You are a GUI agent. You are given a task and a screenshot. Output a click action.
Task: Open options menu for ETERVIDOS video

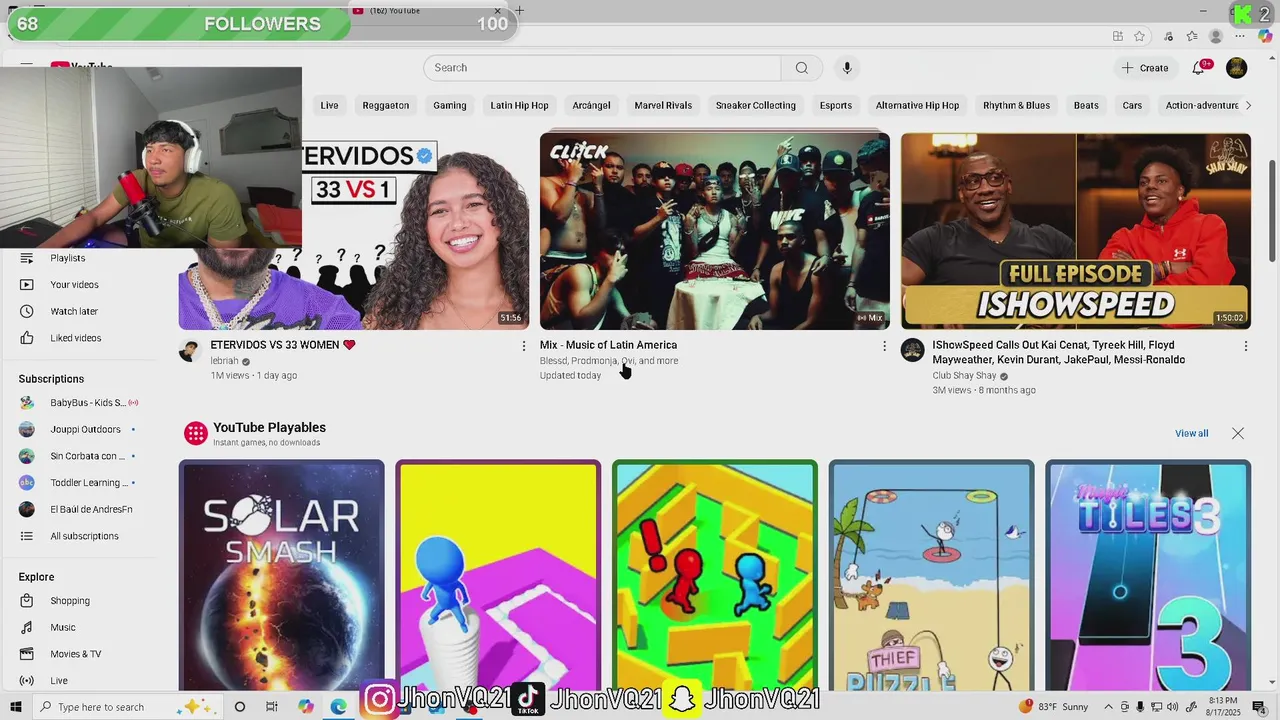pos(523,346)
